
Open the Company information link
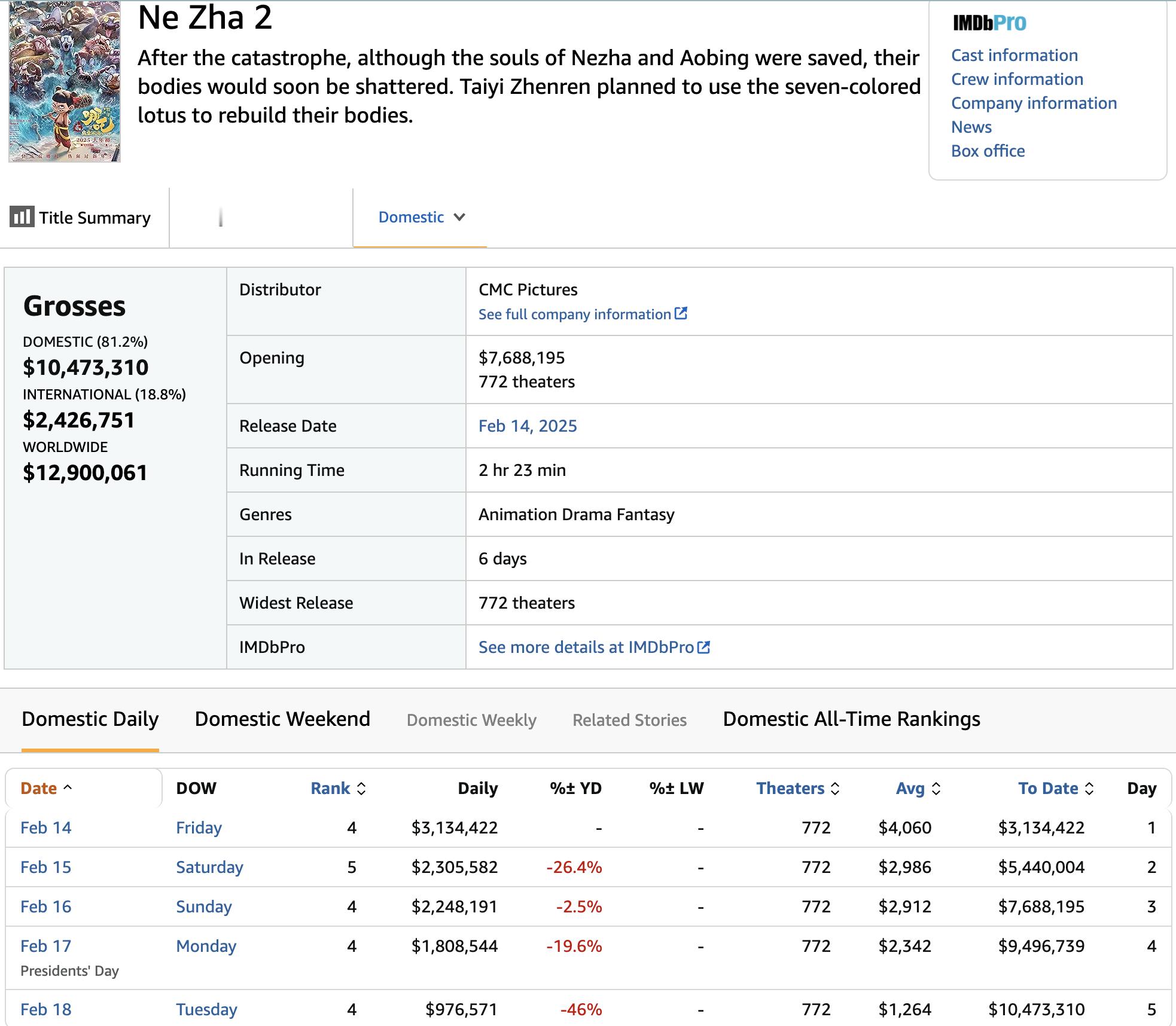pyautogui.click(x=1034, y=103)
